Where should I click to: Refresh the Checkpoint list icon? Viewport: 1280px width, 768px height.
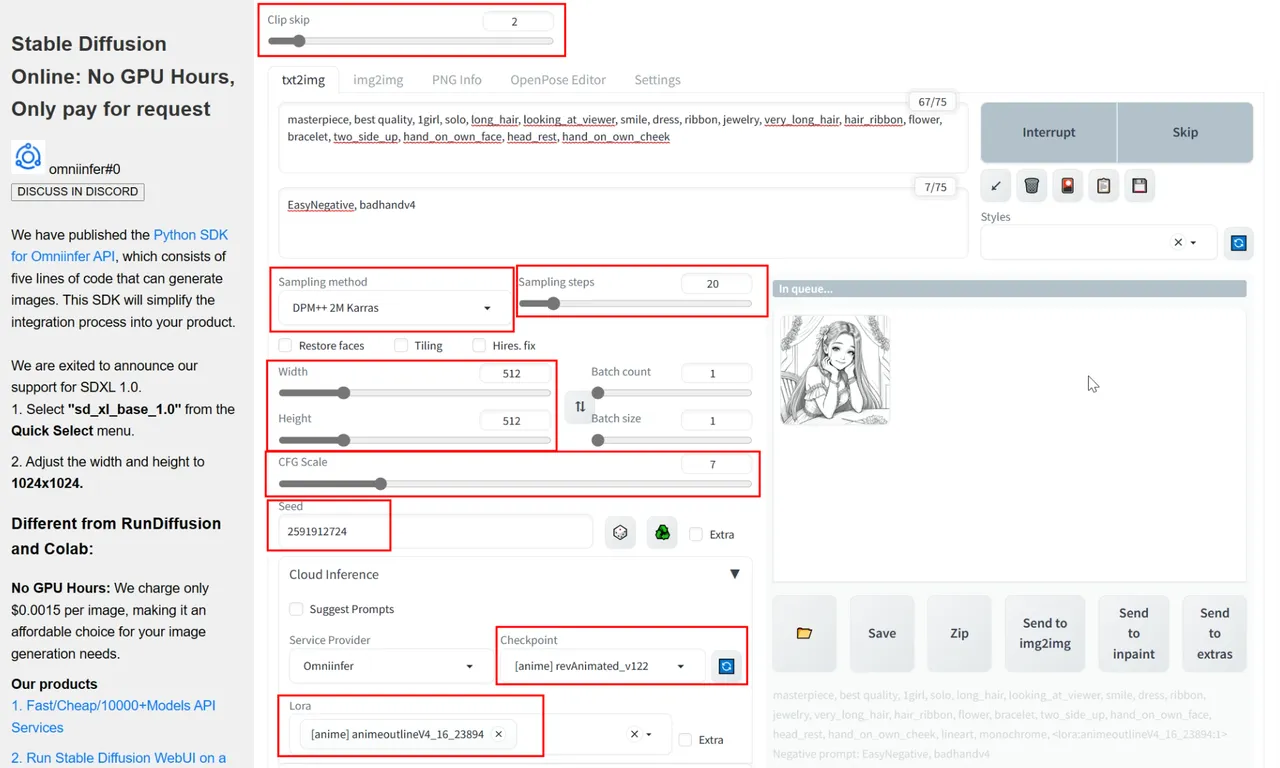coord(727,666)
